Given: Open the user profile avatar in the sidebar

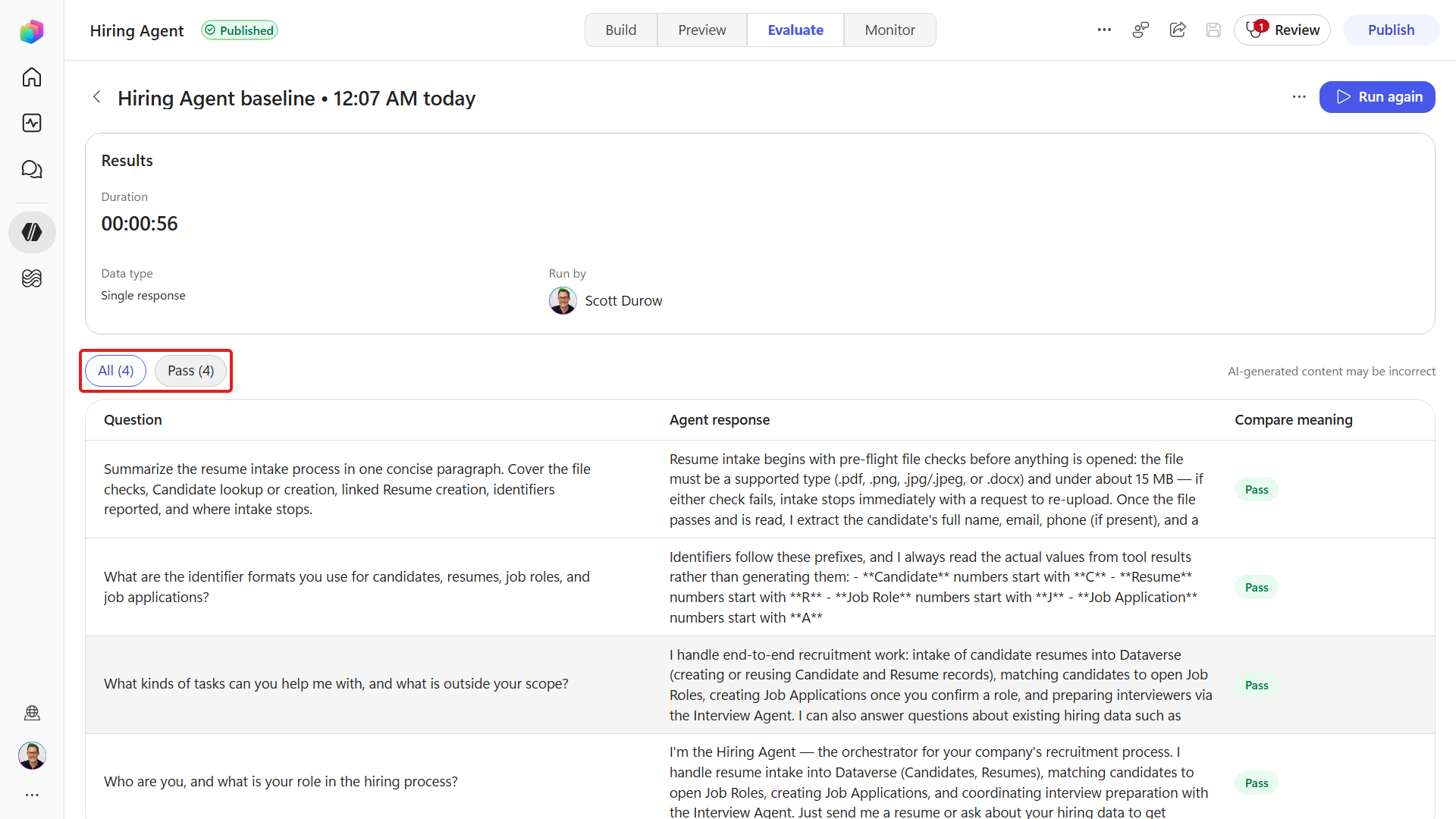Looking at the screenshot, I should pos(32,755).
